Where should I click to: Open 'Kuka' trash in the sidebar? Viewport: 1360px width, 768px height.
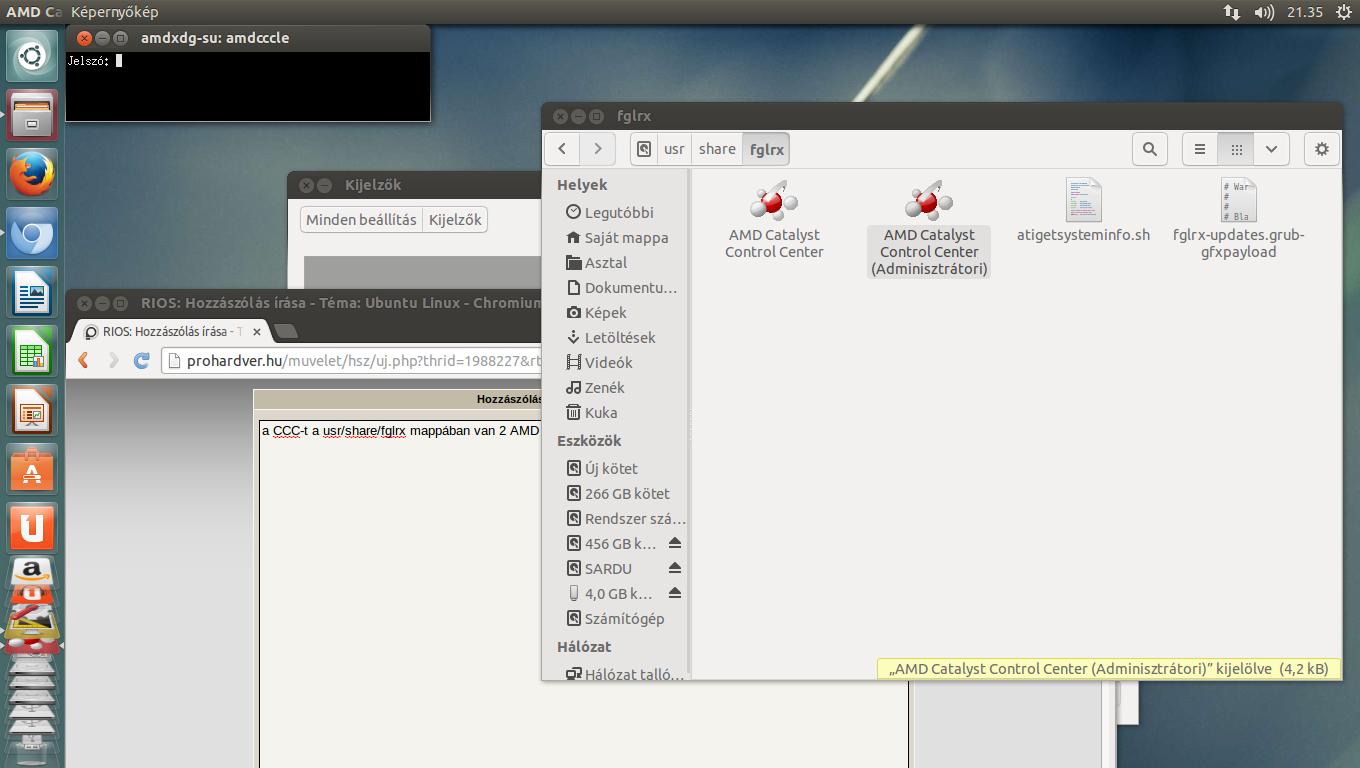point(592,412)
